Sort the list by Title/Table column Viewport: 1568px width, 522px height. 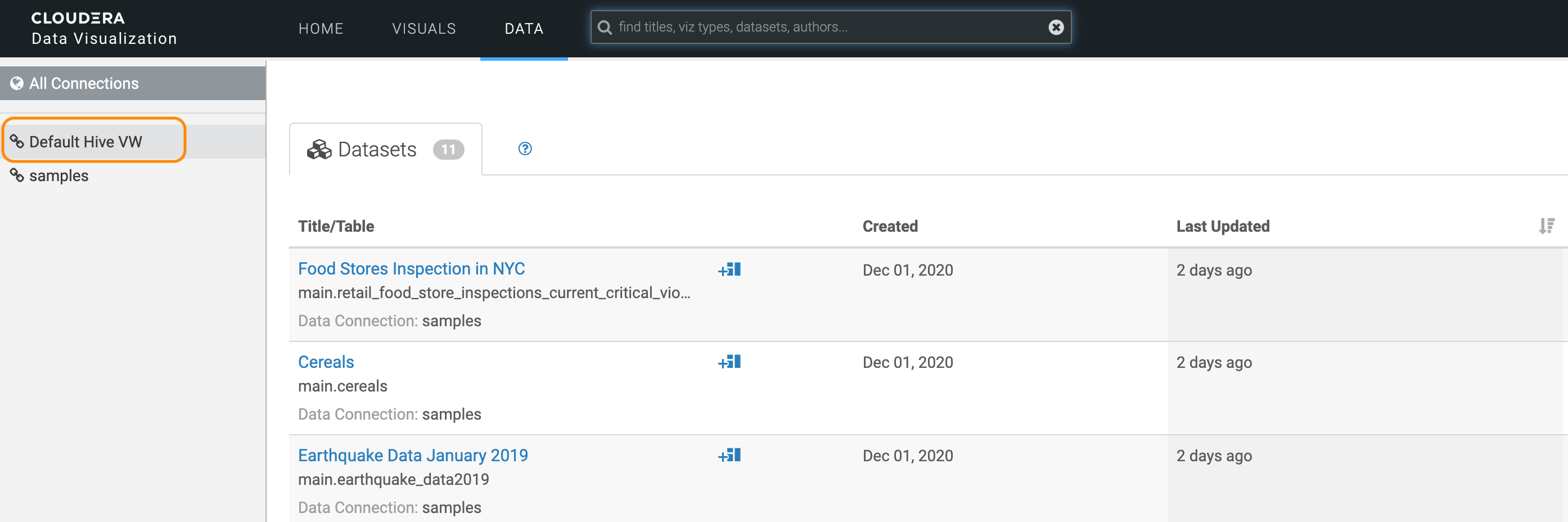336,226
